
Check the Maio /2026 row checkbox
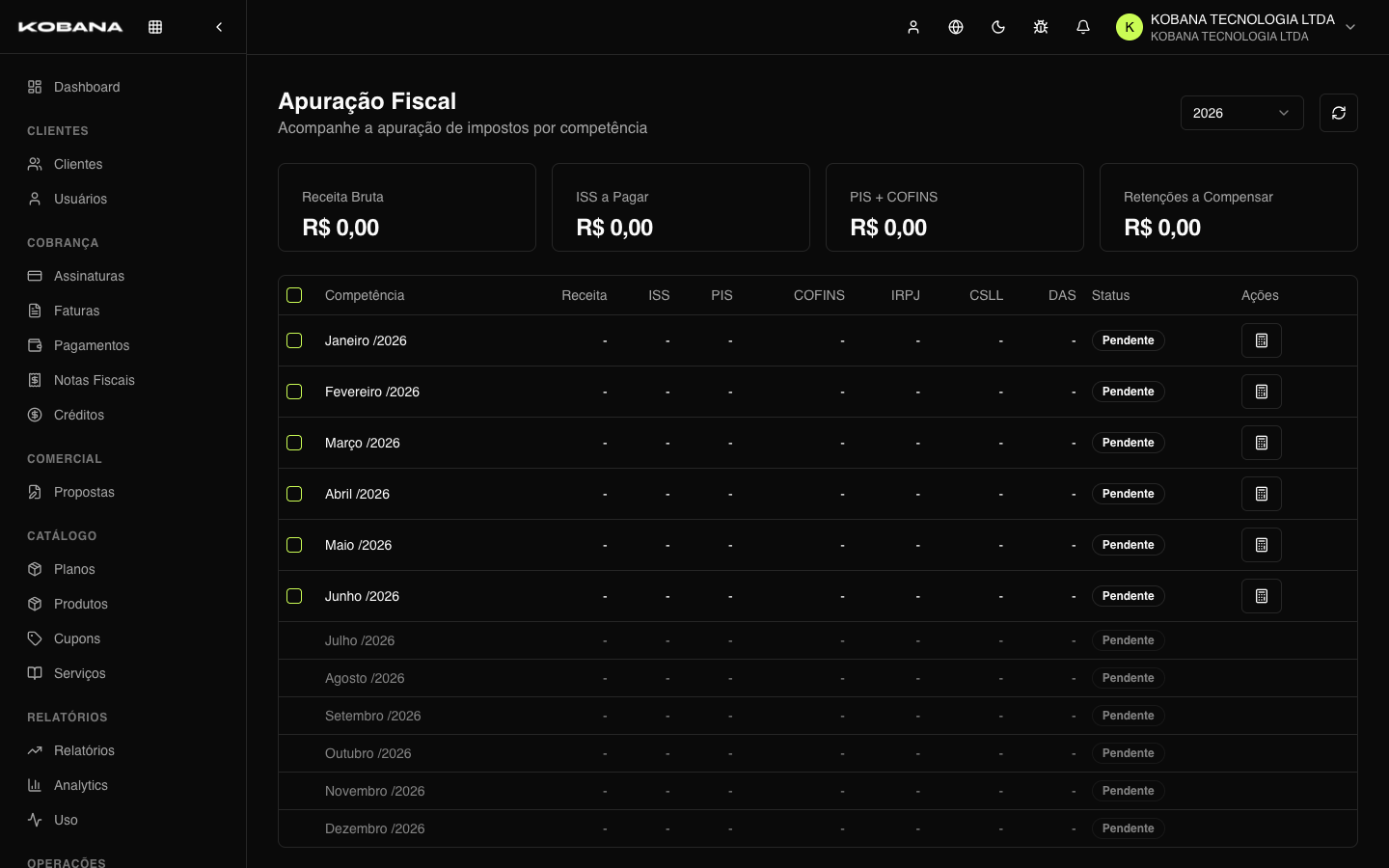[294, 545]
